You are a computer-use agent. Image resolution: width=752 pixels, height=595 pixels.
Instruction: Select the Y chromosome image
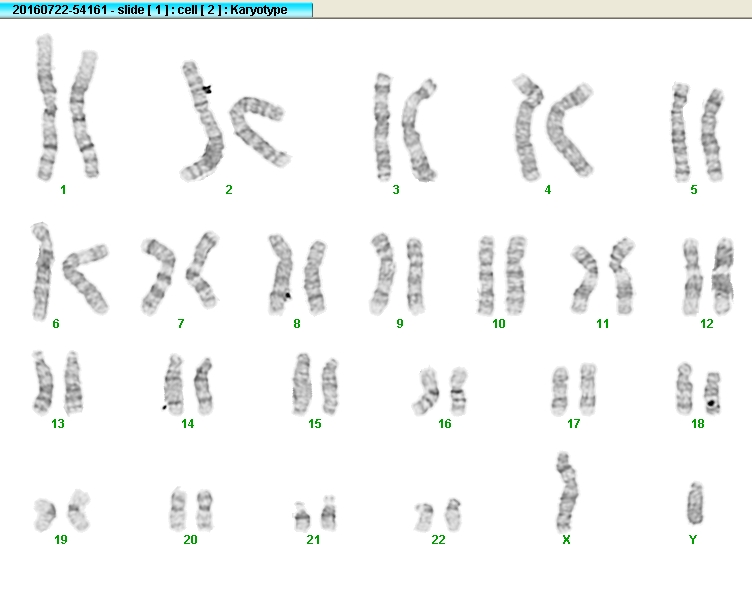point(695,503)
